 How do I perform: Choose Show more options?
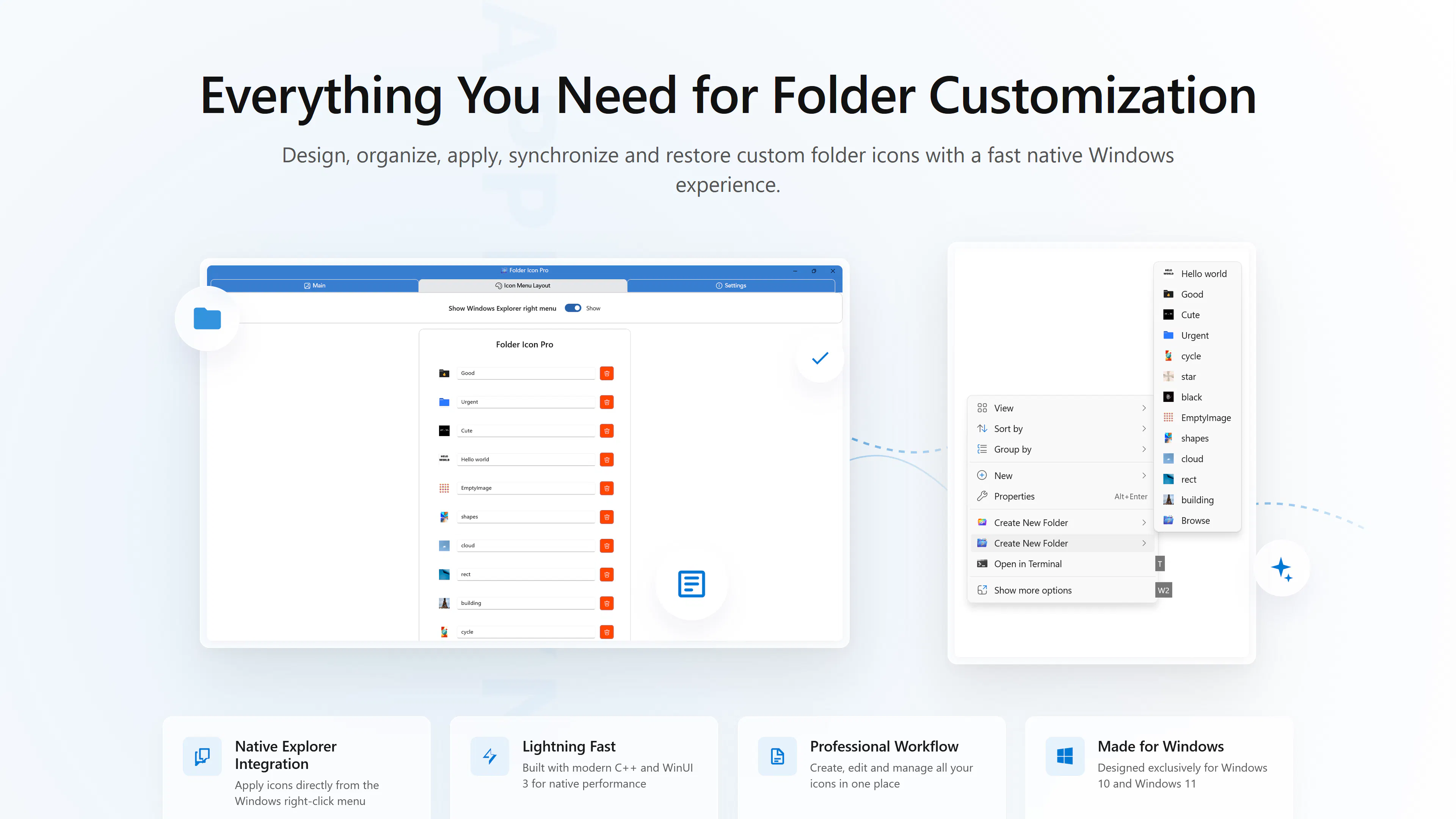[1062, 590]
